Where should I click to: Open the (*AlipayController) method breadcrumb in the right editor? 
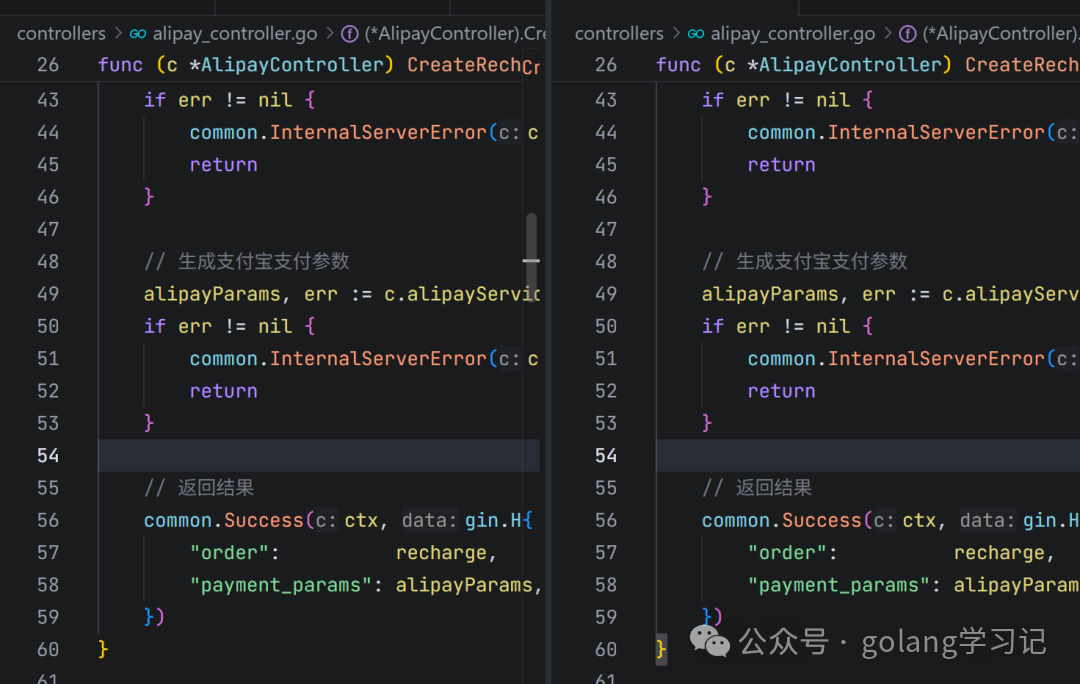tap(1001, 33)
